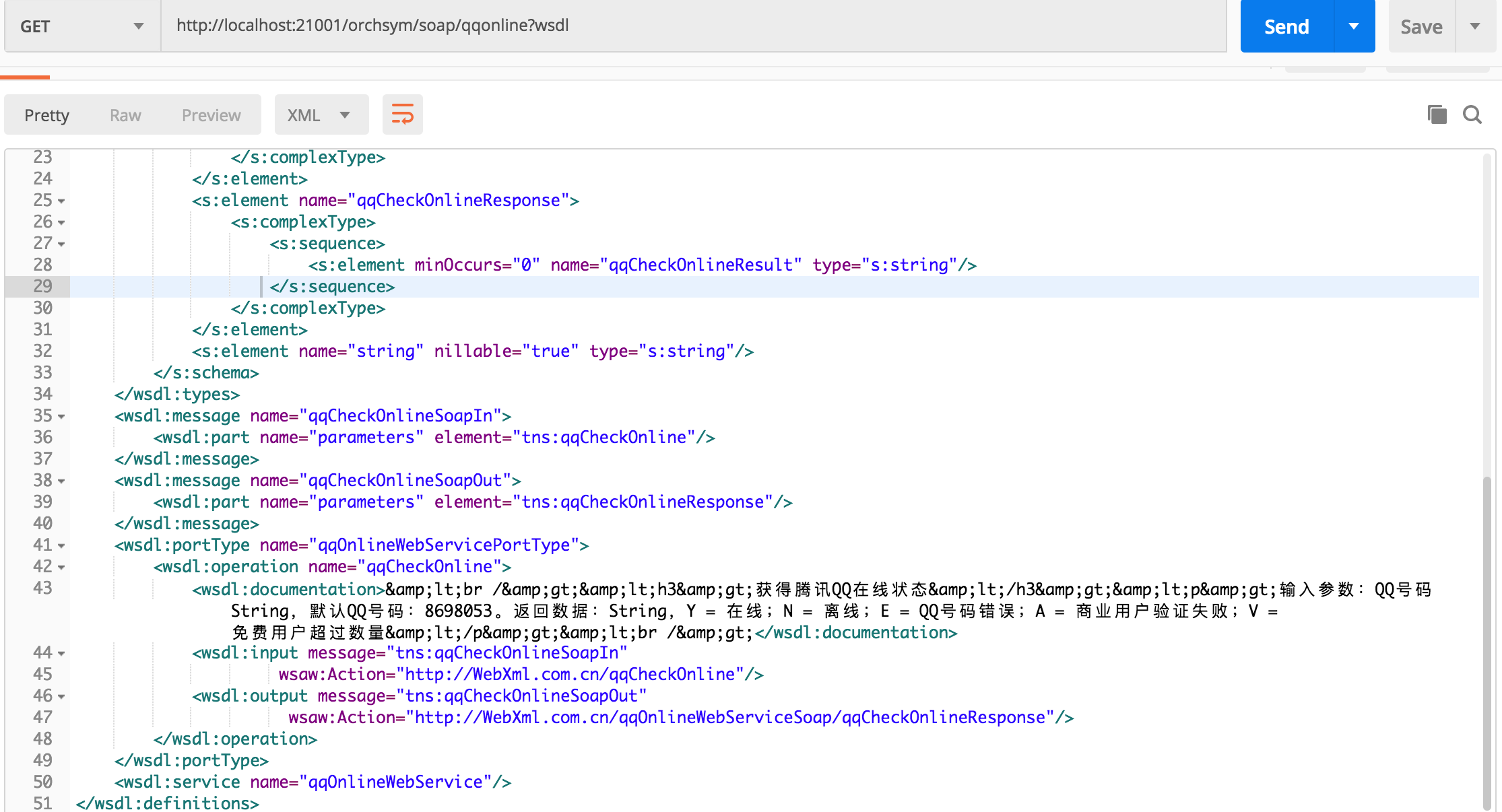Collapse line 35 qqCheckOnlineSoapIn message

pos(61,417)
